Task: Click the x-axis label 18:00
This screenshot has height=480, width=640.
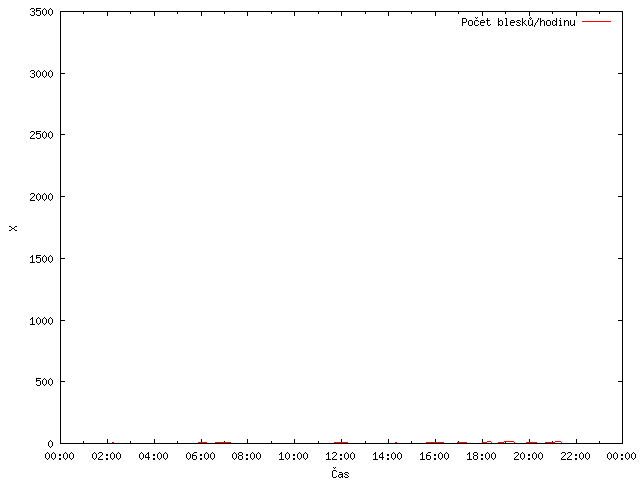Action: click(x=481, y=456)
